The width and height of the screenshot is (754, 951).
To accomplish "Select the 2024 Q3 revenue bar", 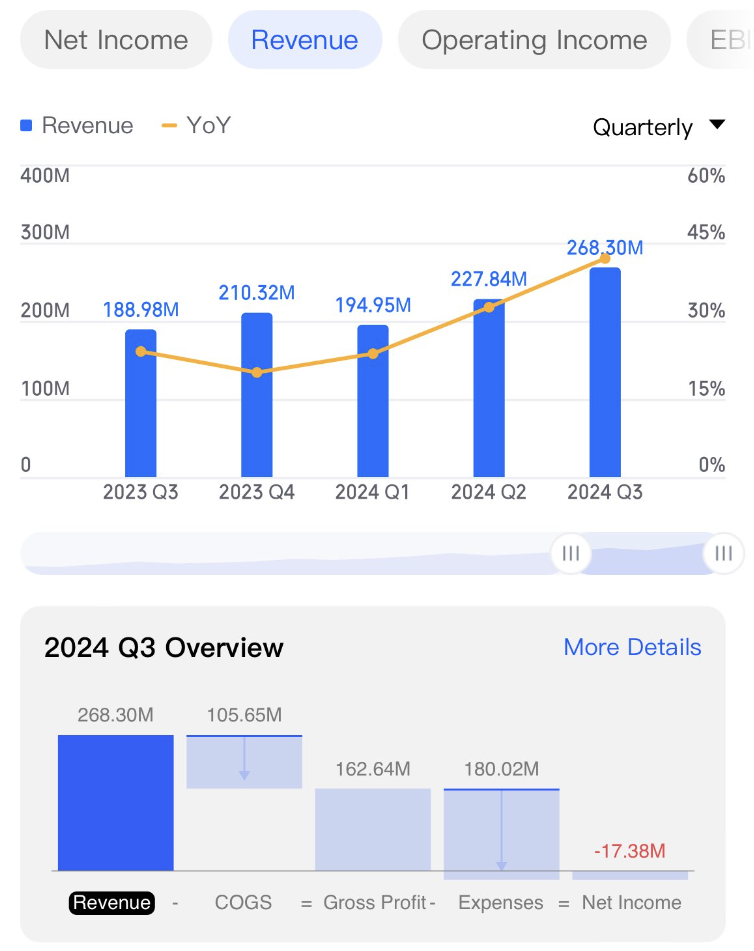I will pyautogui.click(x=605, y=372).
